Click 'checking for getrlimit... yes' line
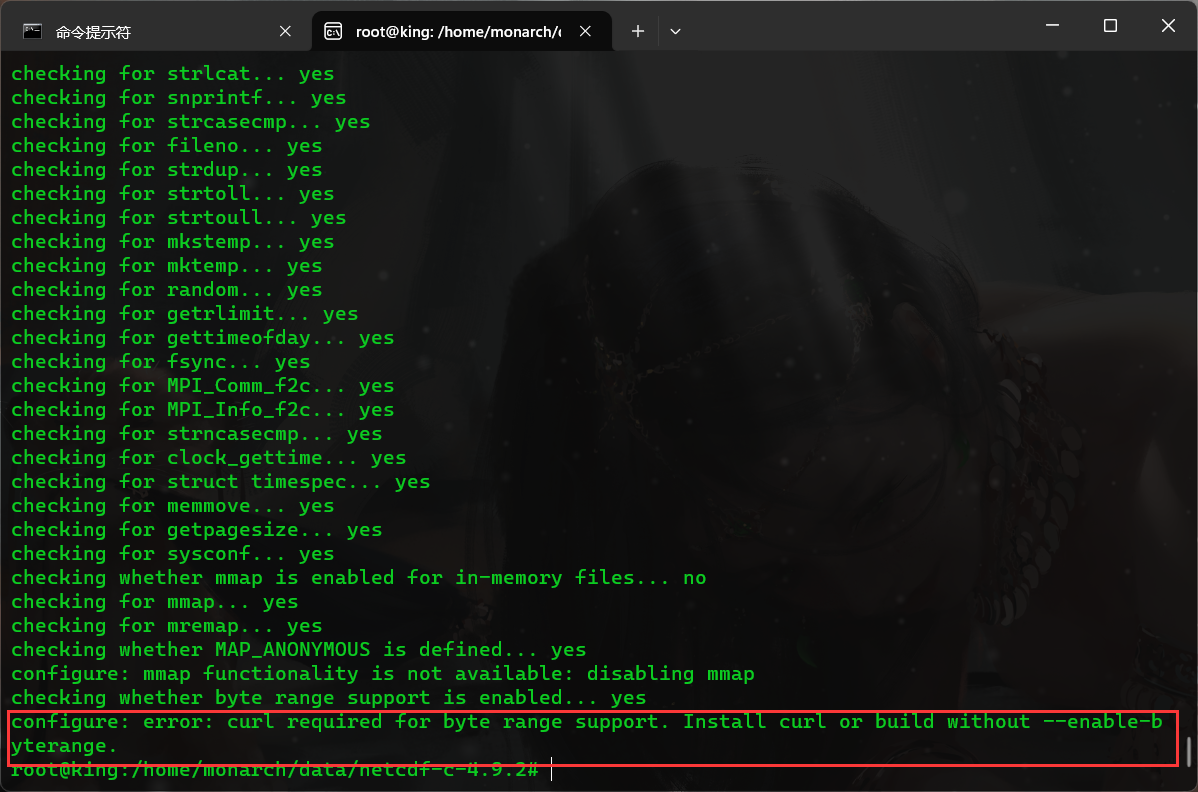This screenshot has height=792, width=1198. pyautogui.click(x=185, y=314)
